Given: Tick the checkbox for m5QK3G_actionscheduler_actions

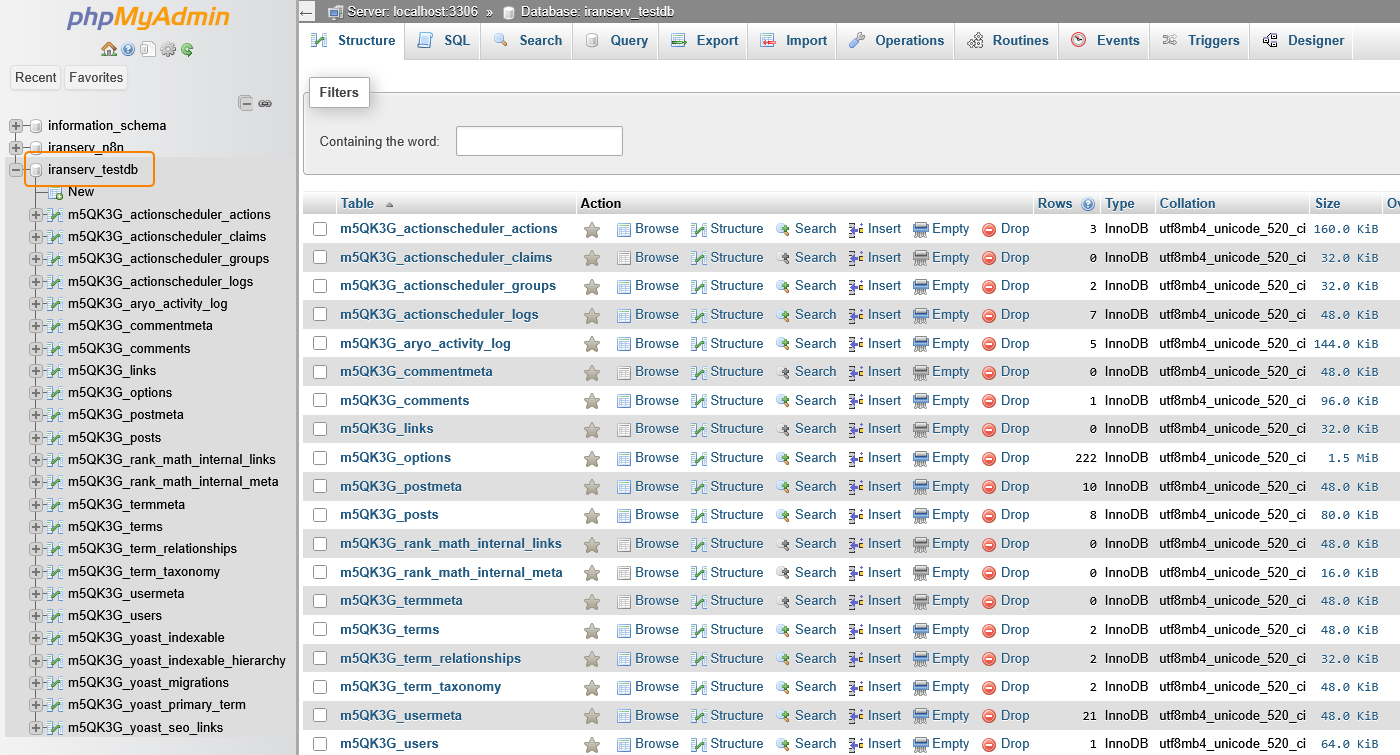Looking at the screenshot, I should point(320,229).
